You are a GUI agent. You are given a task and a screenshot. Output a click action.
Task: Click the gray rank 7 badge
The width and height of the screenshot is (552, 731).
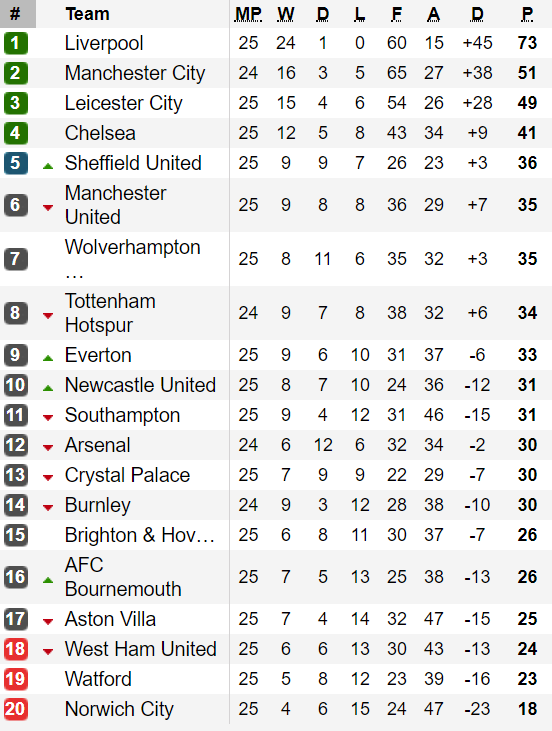pos(15,259)
